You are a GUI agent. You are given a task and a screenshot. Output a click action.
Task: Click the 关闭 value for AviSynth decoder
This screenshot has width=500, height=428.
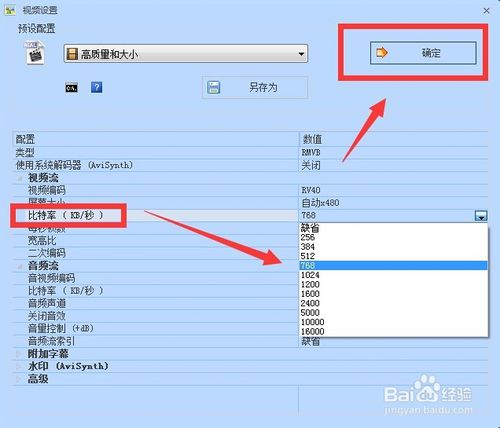(x=311, y=165)
